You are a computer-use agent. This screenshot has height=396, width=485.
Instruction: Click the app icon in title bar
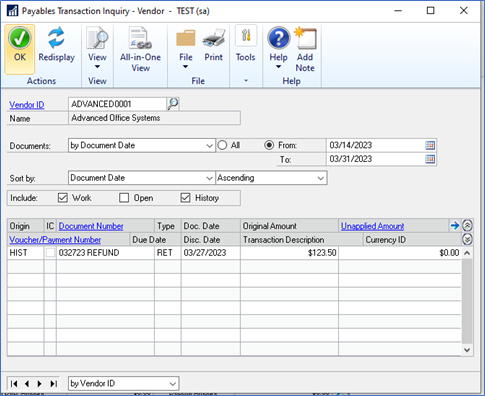pyautogui.click(x=12, y=11)
